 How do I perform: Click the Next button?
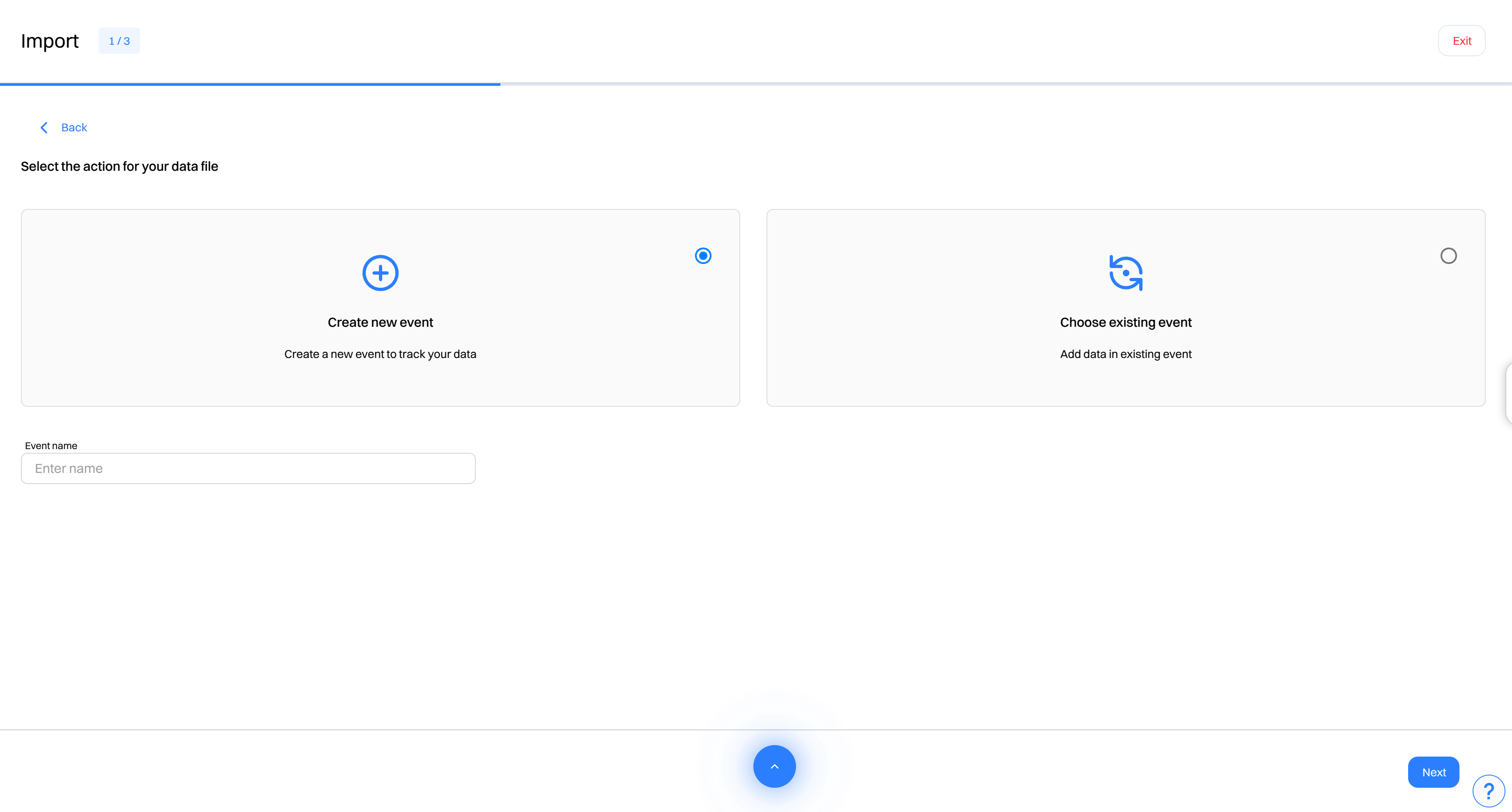pyautogui.click(x=1433, y=772)
